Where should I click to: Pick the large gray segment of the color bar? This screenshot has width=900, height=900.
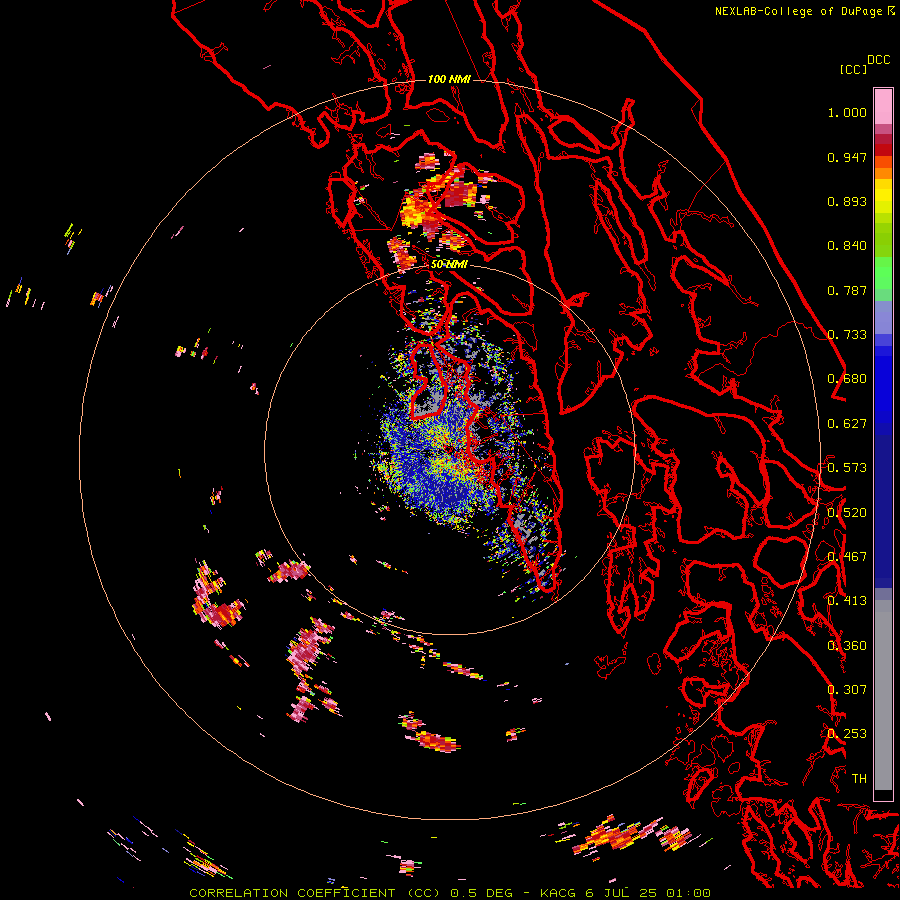[883, 695]
